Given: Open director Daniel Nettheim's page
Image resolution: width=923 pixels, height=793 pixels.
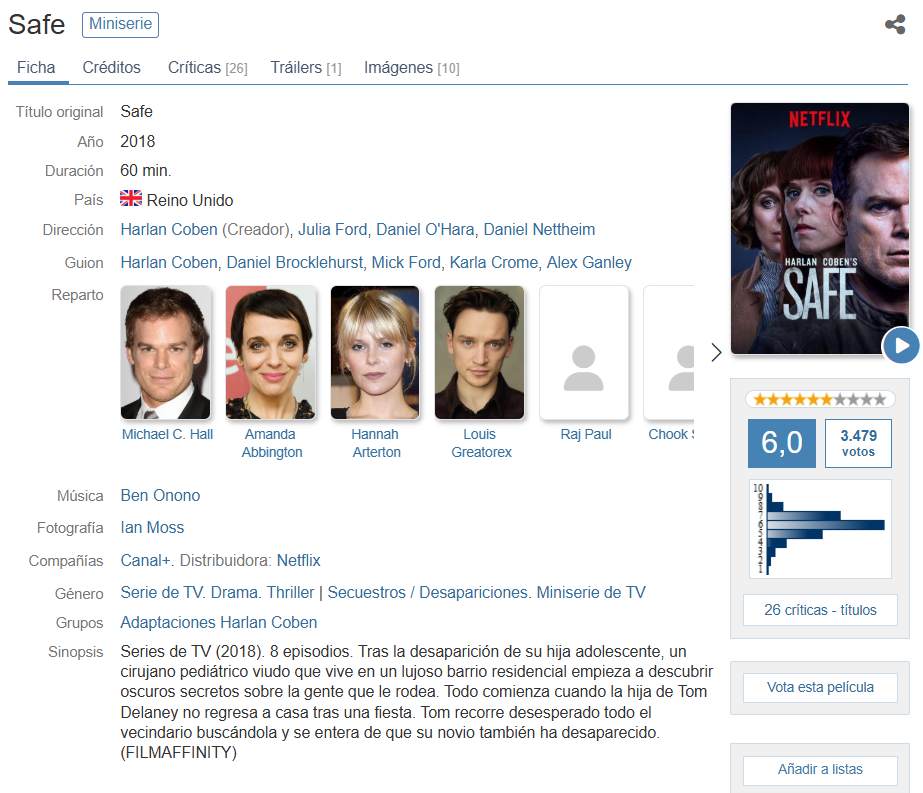Looking at the screenshot, I should tap(539, 230).
